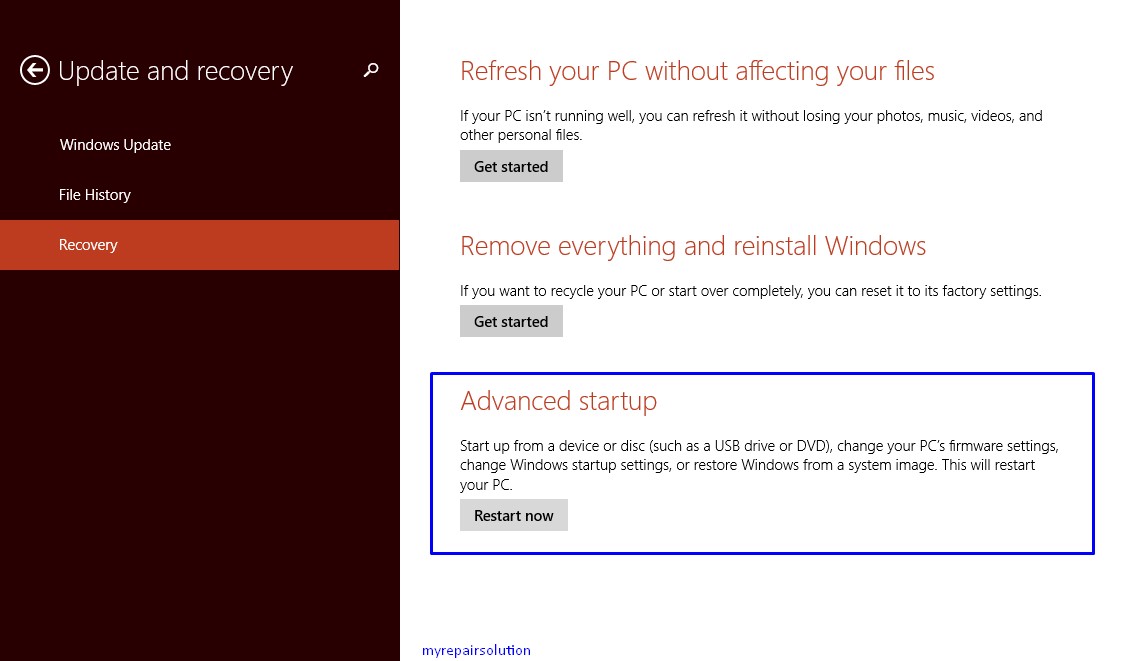Click the dark sidebar background area

pos(200,450)
